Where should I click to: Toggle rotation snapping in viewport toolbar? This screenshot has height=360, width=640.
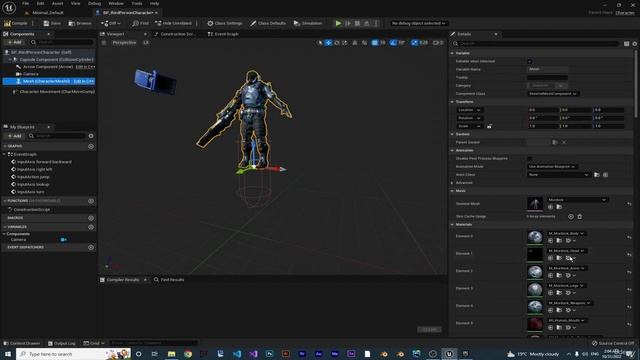pos(393,42)
